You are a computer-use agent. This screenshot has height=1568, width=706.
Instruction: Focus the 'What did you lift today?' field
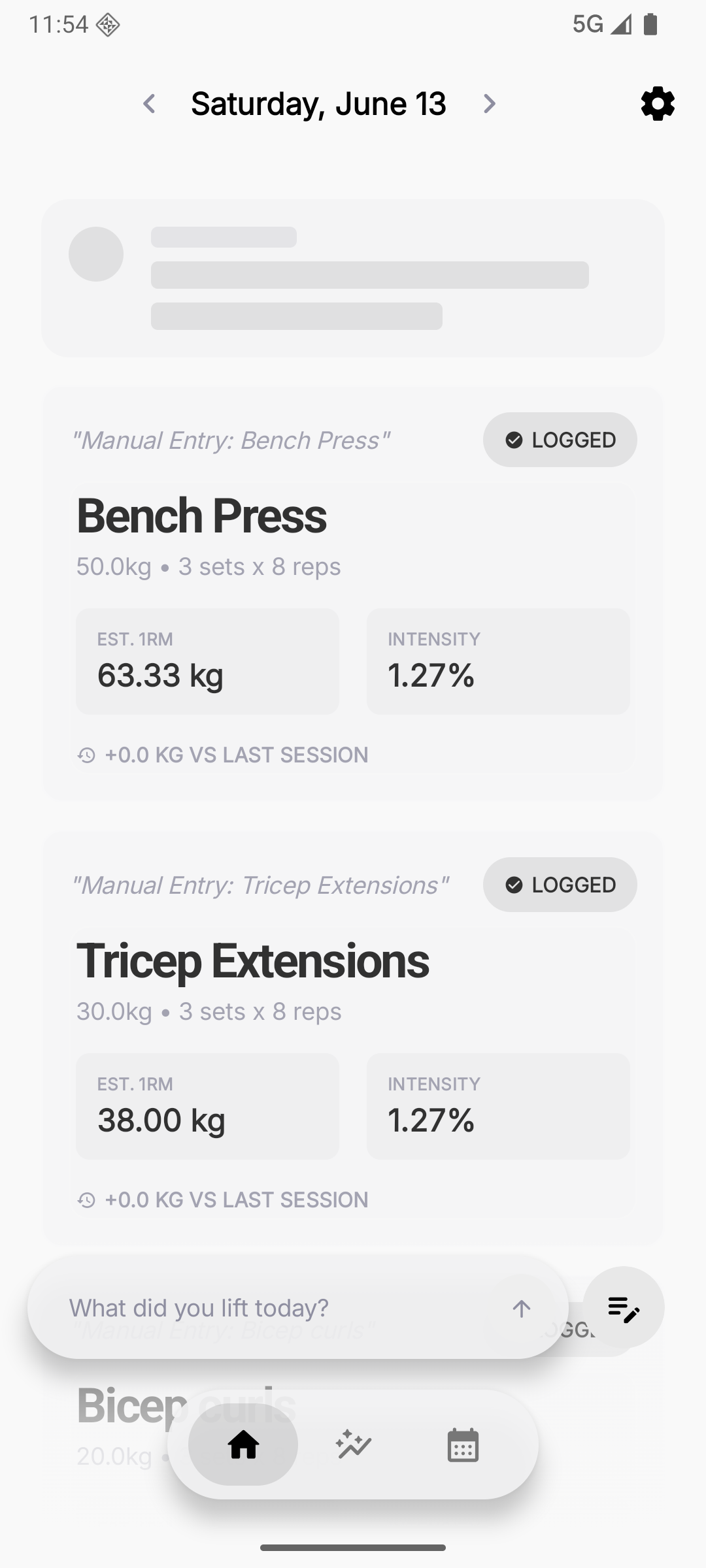pyautogui.click(x=281, y=1308)
